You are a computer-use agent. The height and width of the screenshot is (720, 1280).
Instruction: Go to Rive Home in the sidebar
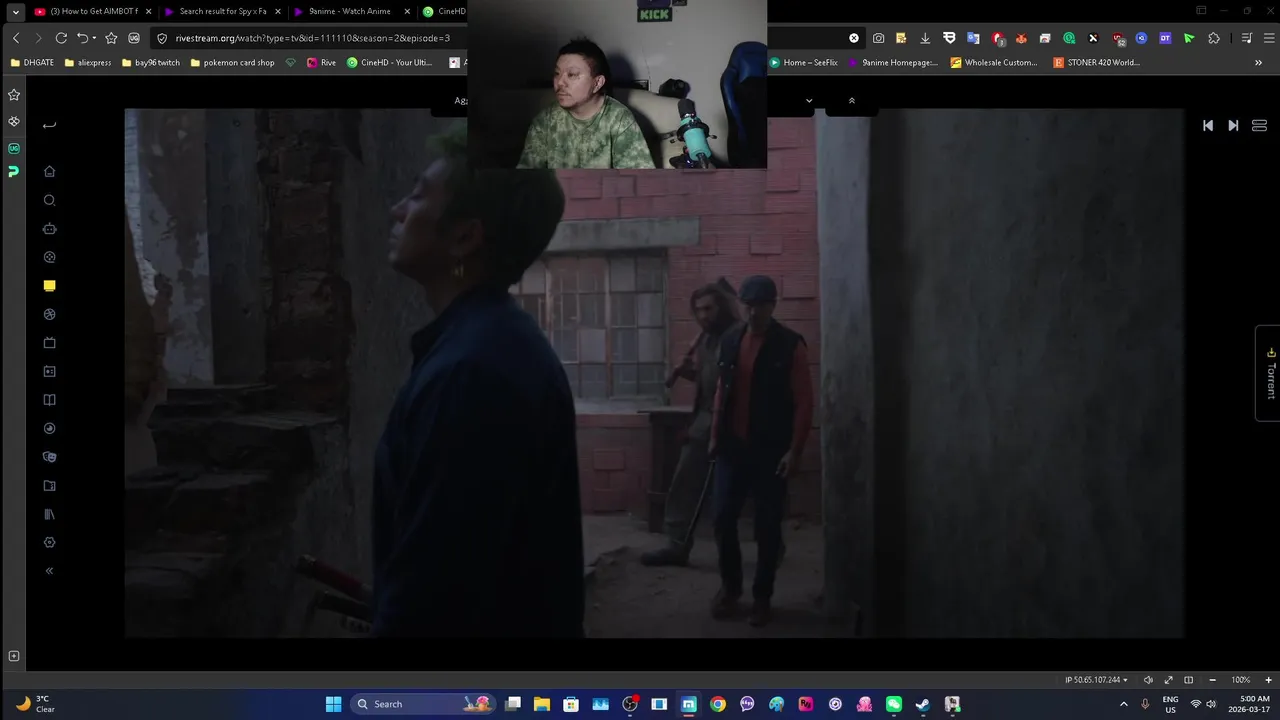(49, 171)
